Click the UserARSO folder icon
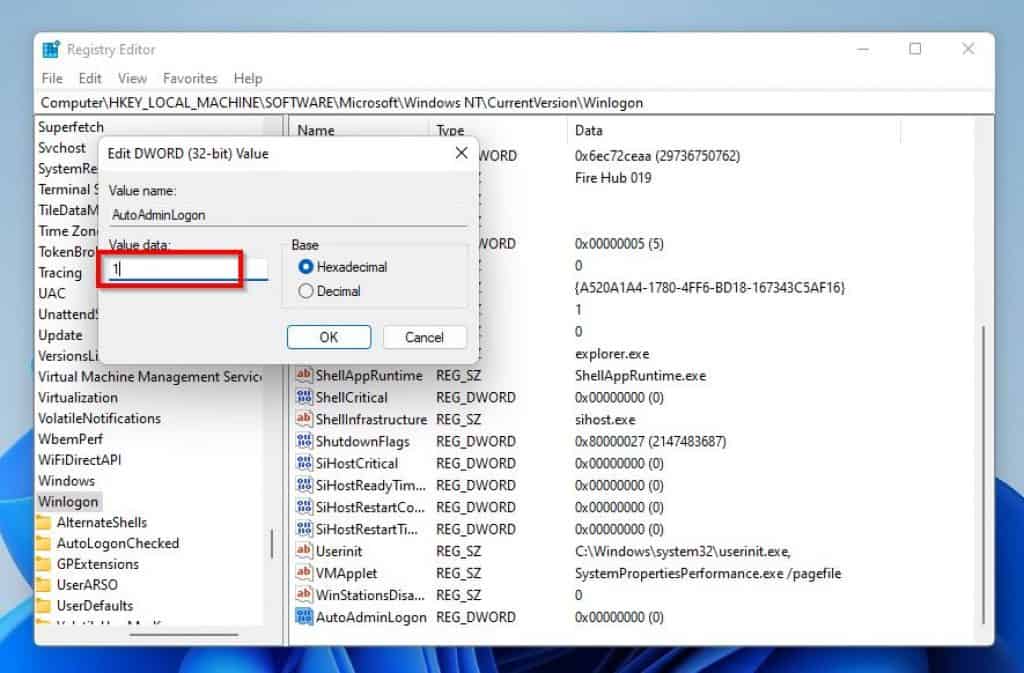This screenshot has width=1024, height=673. tap(44, 585)
